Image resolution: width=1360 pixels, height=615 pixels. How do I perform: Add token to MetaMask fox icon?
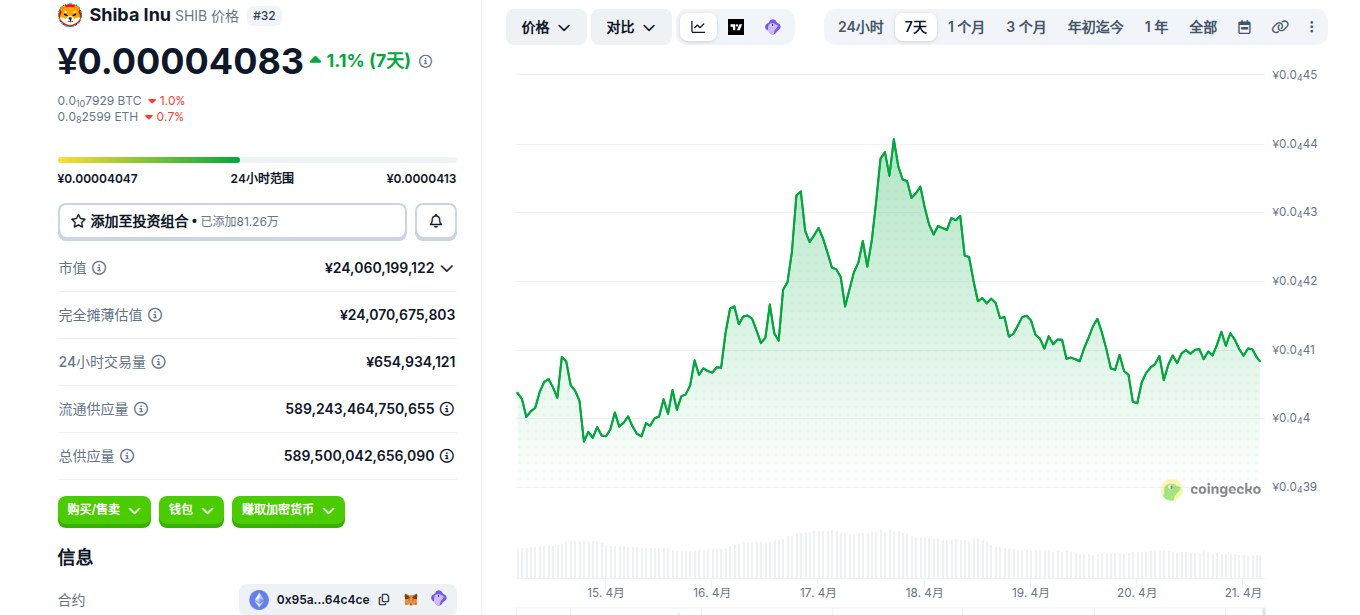[411, 600]
